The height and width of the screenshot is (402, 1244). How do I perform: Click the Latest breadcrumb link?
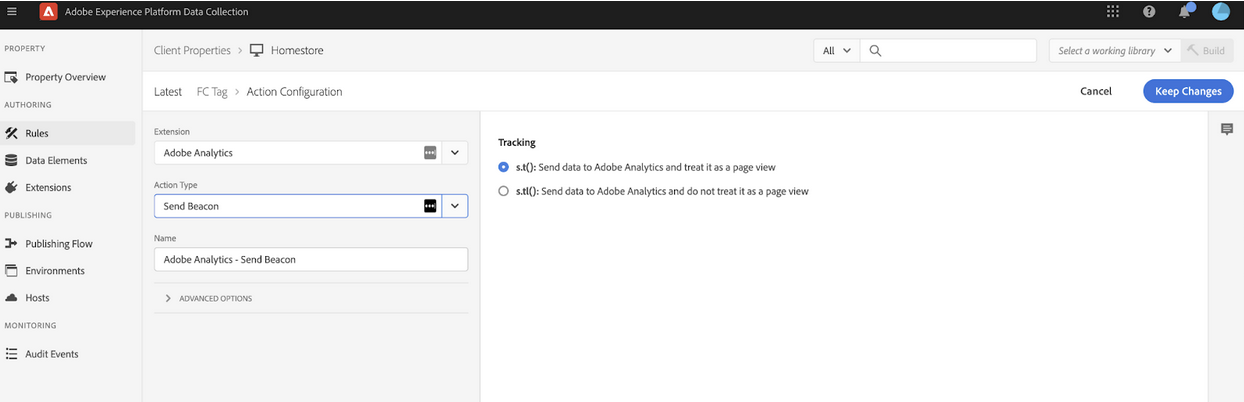click(168, 91)
